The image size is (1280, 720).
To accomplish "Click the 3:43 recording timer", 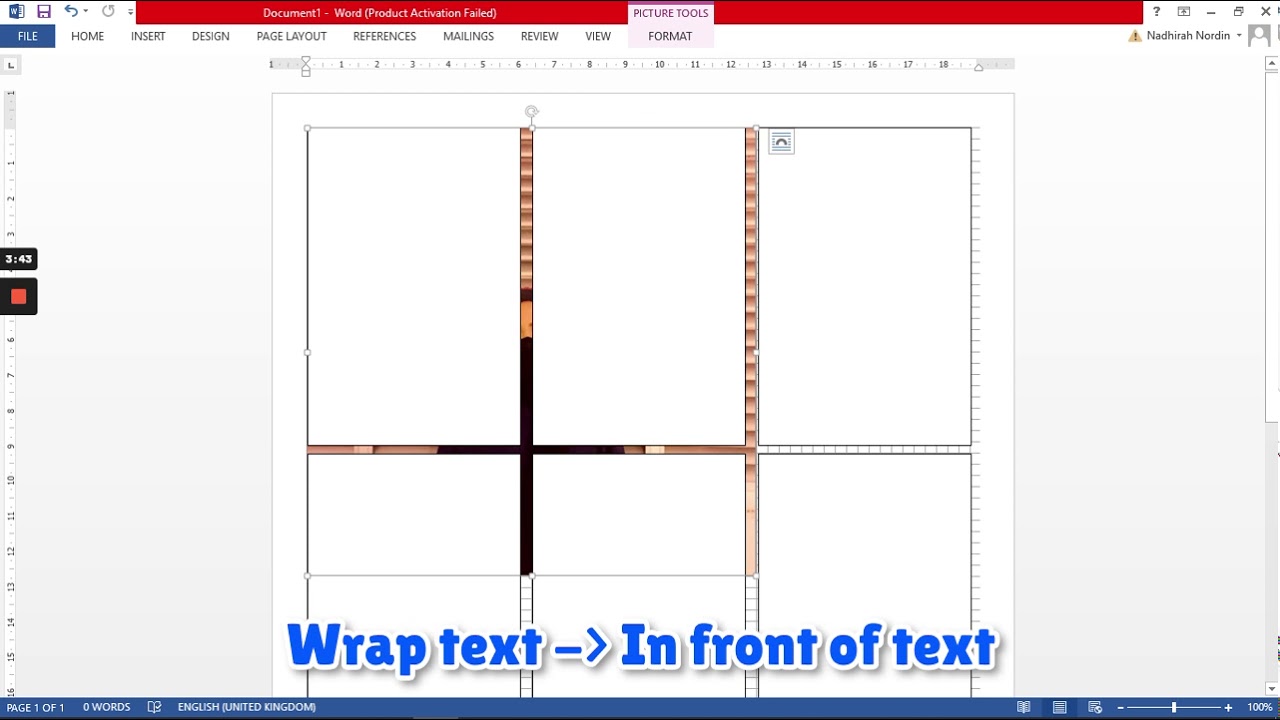I will pyautogui.click(x=18, y=259).
